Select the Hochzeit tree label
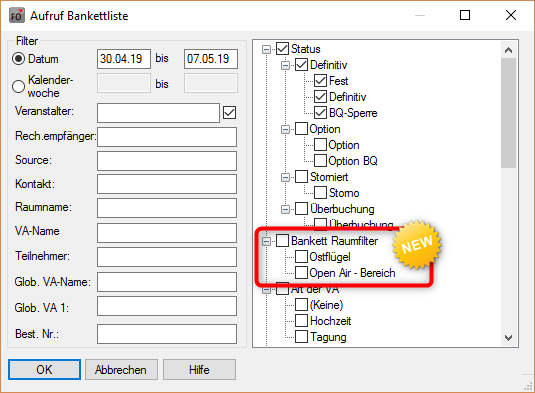Screen dimensions: 535x393 [331, 321]
